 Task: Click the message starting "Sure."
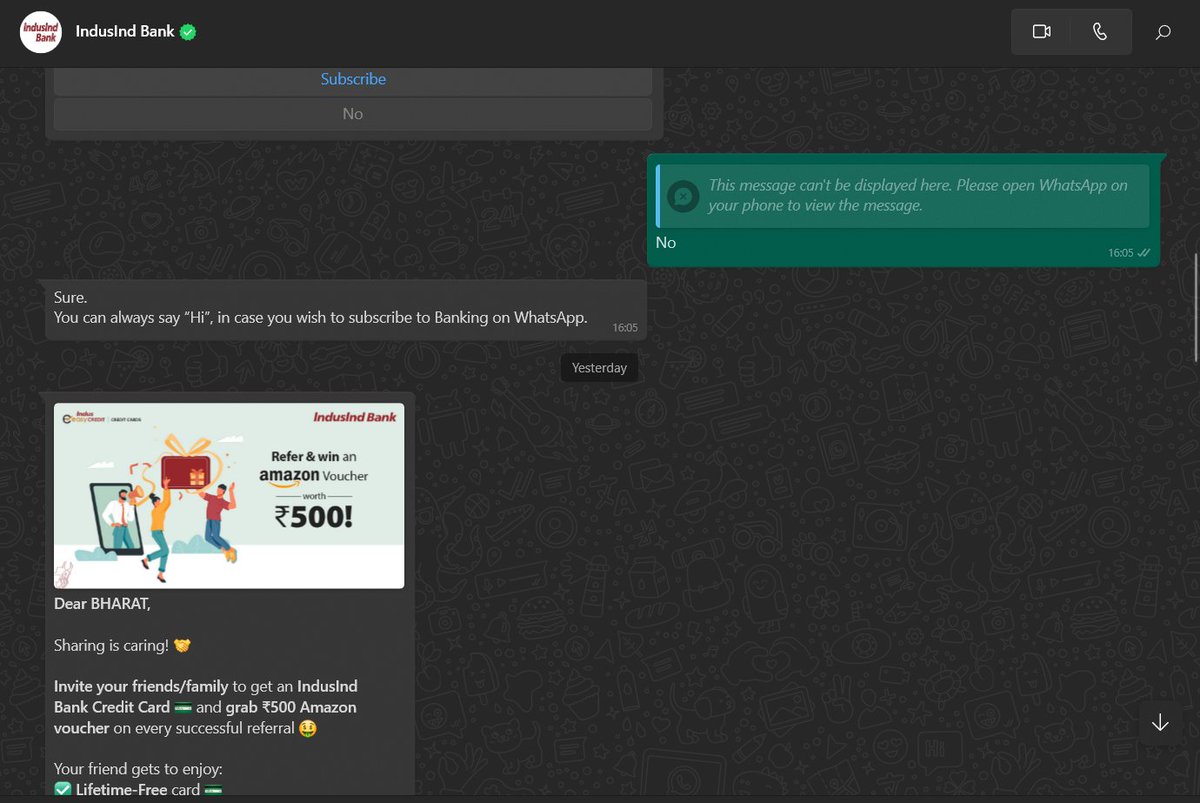point(345,308)
